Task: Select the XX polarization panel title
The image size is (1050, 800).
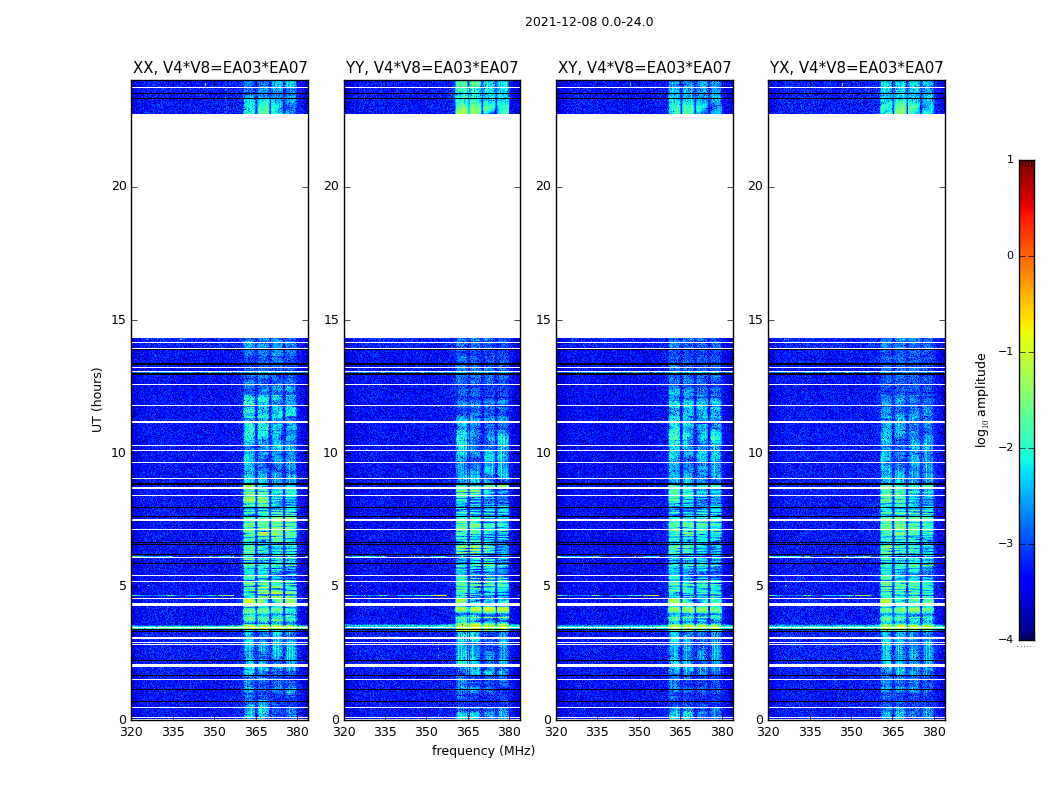Action: point(220,68)
